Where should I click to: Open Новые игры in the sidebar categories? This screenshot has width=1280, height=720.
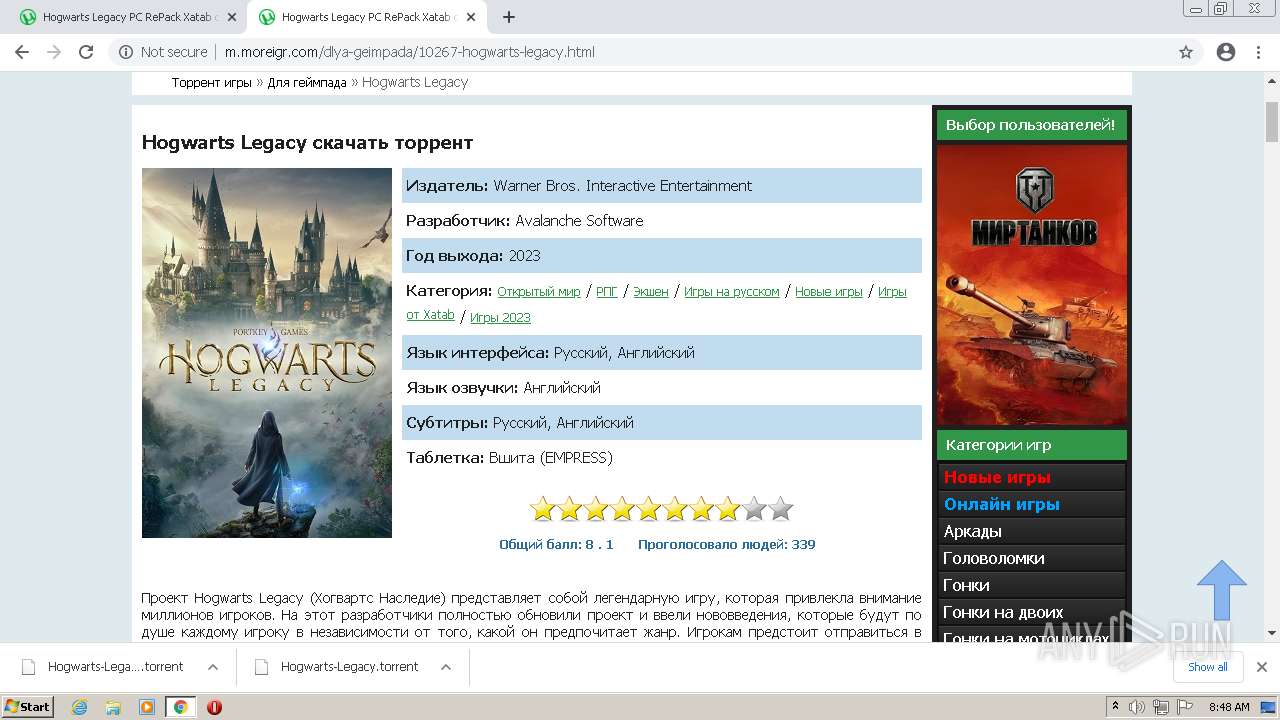click(1032, 477)
